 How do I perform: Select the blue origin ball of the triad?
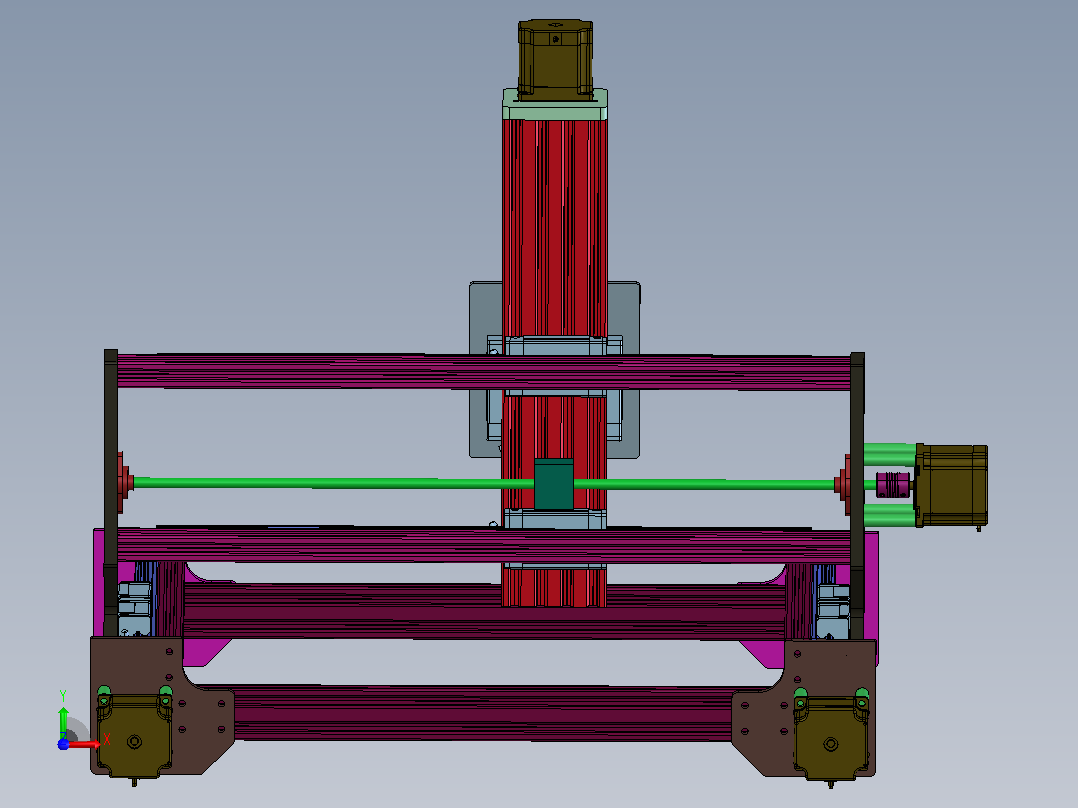coord(63,744)
